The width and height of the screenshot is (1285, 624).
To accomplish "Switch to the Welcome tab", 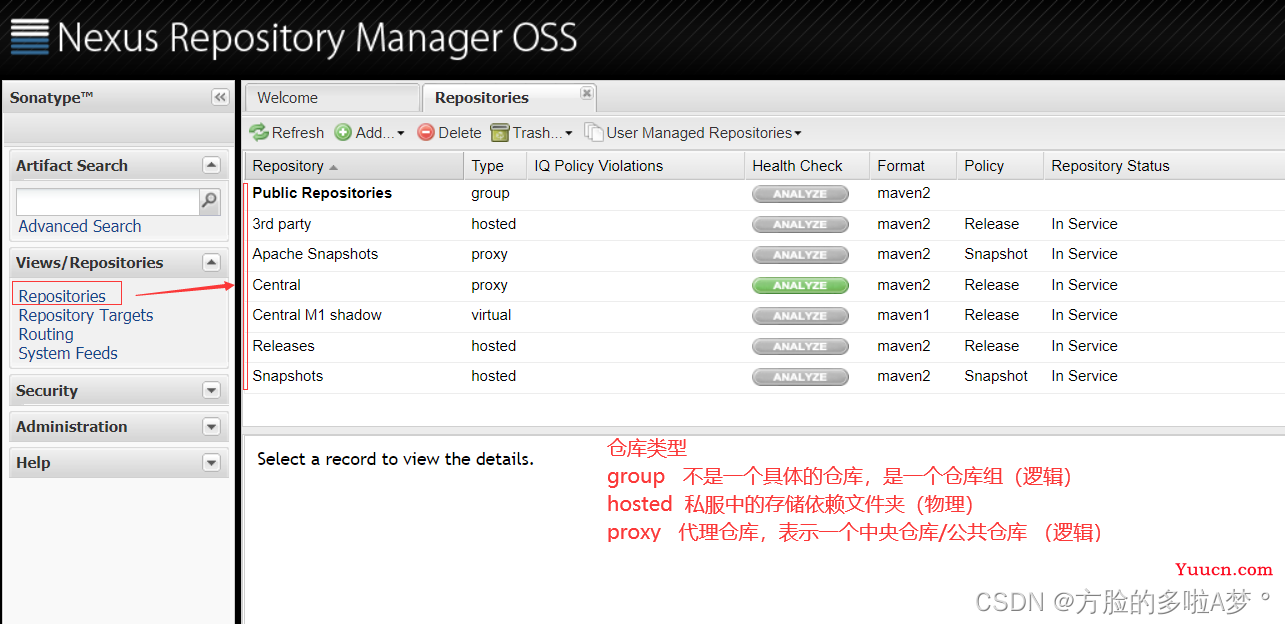I will point(332,98).
